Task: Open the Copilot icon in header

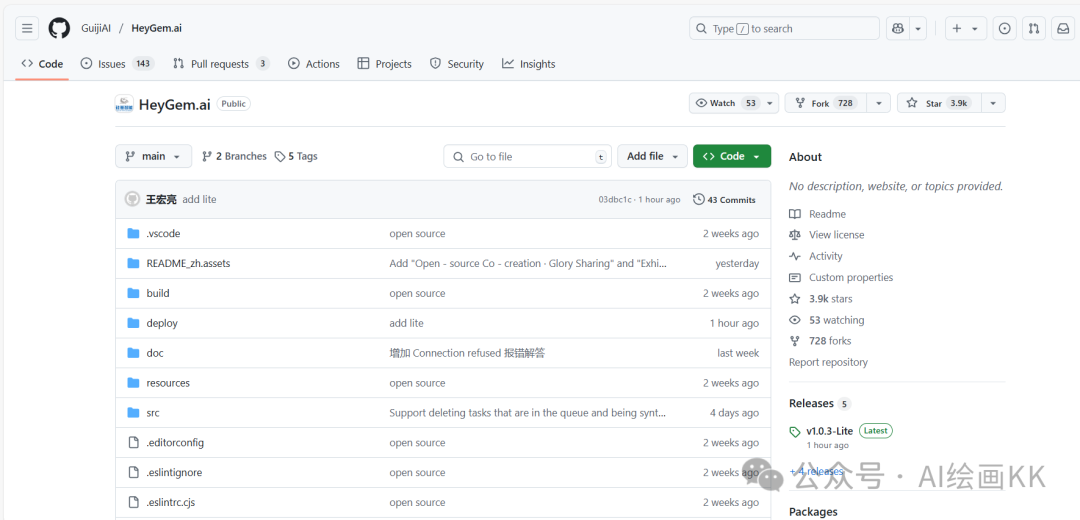Action: [897, 29]
